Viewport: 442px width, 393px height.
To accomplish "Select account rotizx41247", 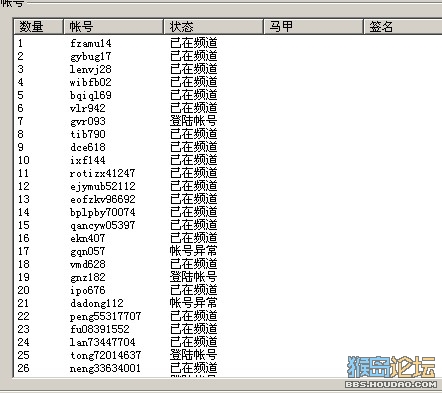I will (102, 173).
